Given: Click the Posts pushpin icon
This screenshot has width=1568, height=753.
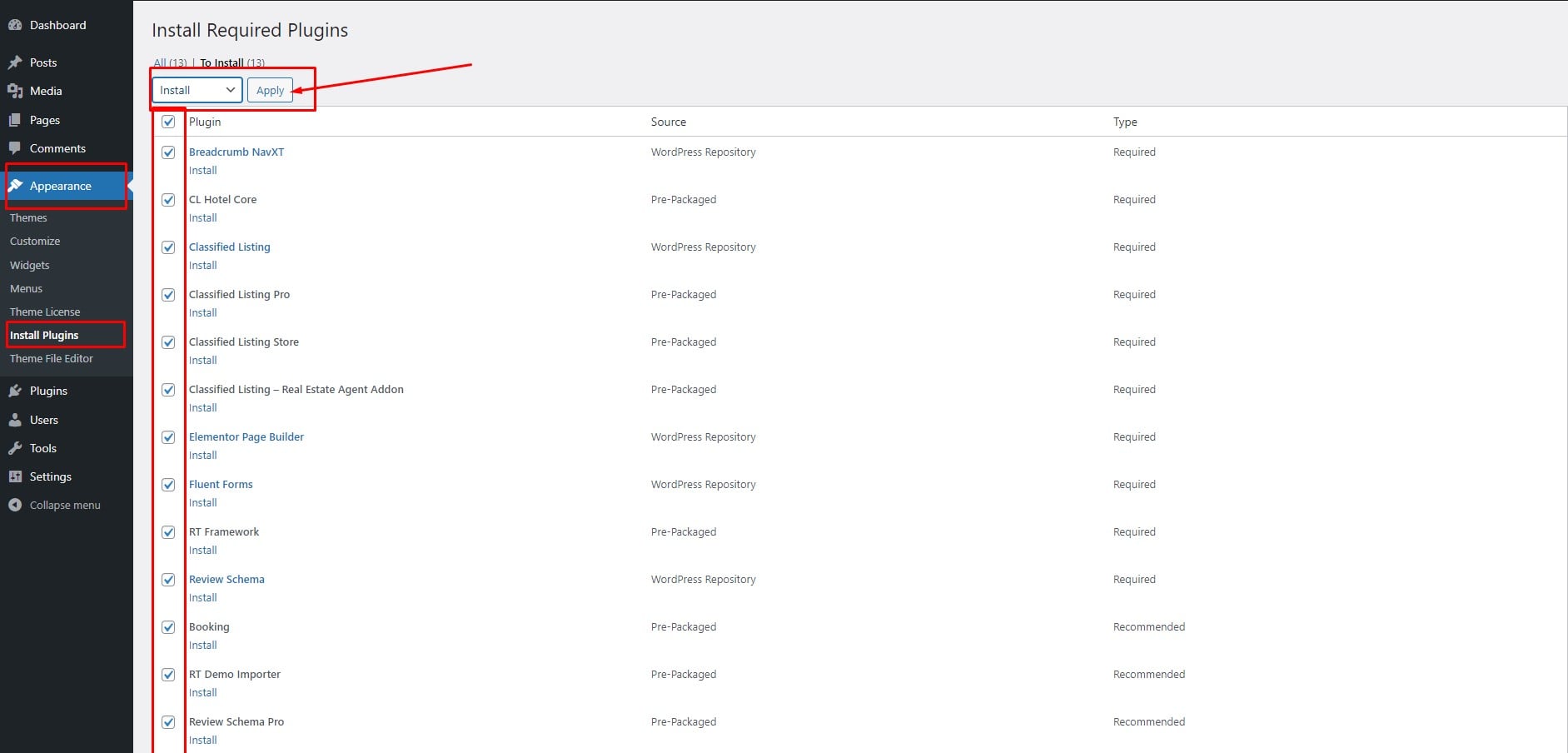Looking at the screenshot, I should pos(15,62).
